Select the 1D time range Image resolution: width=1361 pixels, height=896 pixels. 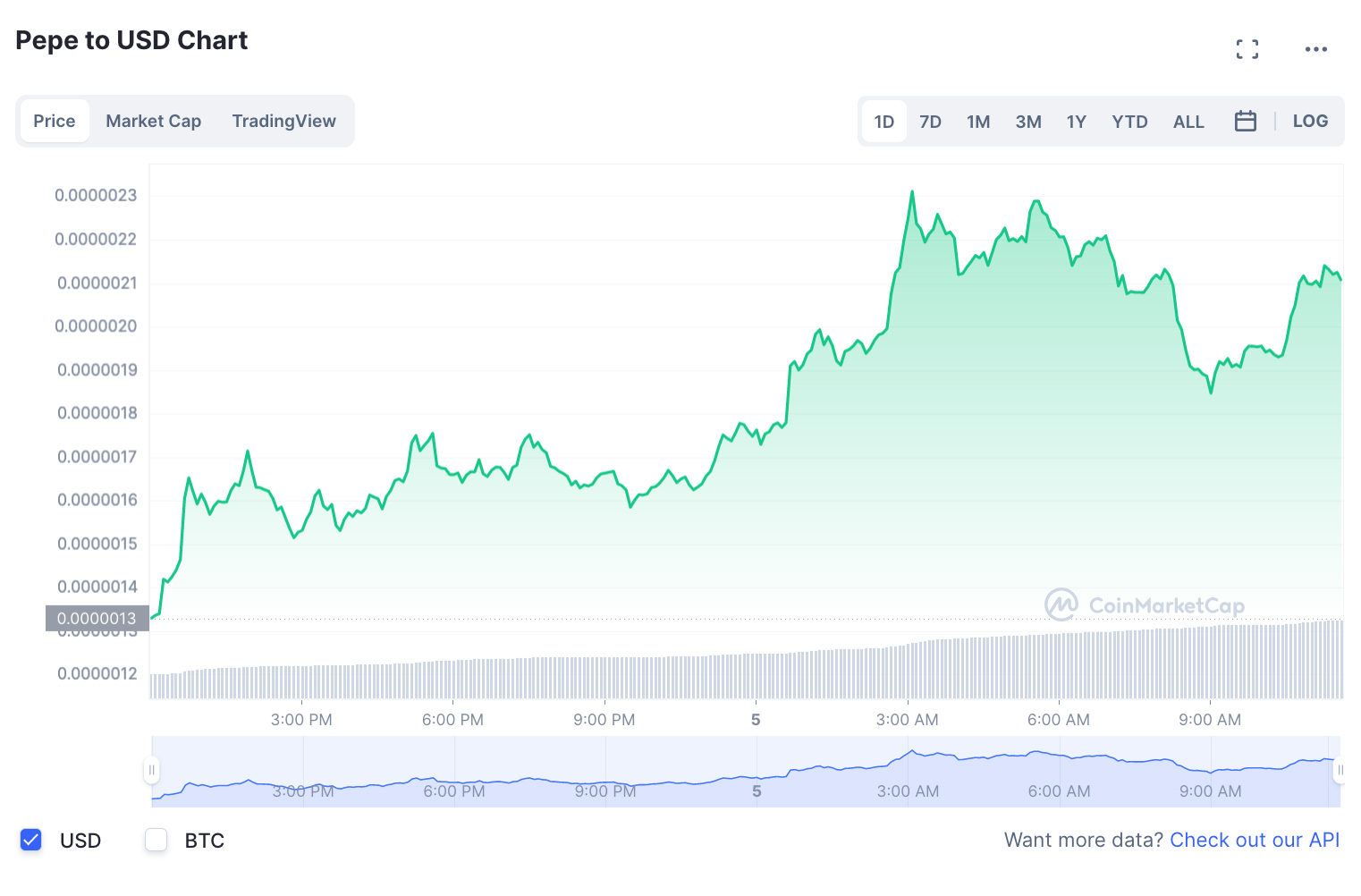(884, 122)
